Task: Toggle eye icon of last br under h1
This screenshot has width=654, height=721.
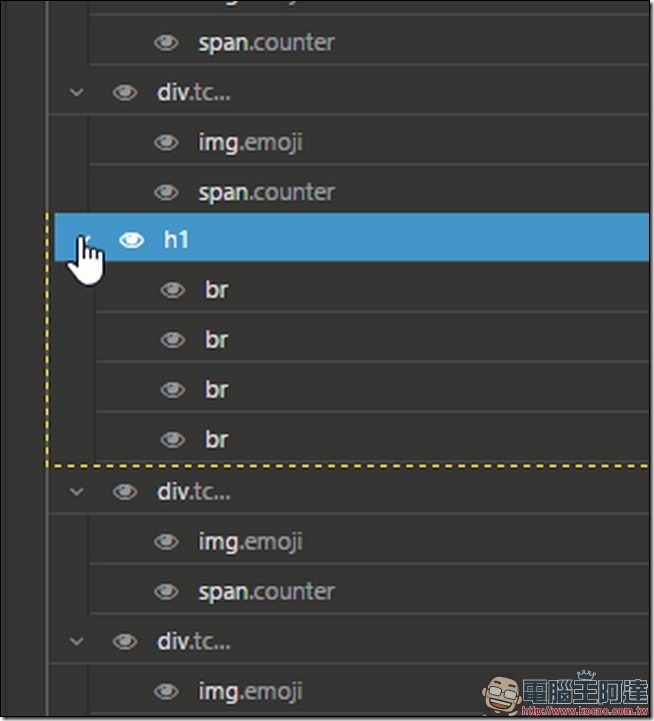Action: click(x=172, y=440)
